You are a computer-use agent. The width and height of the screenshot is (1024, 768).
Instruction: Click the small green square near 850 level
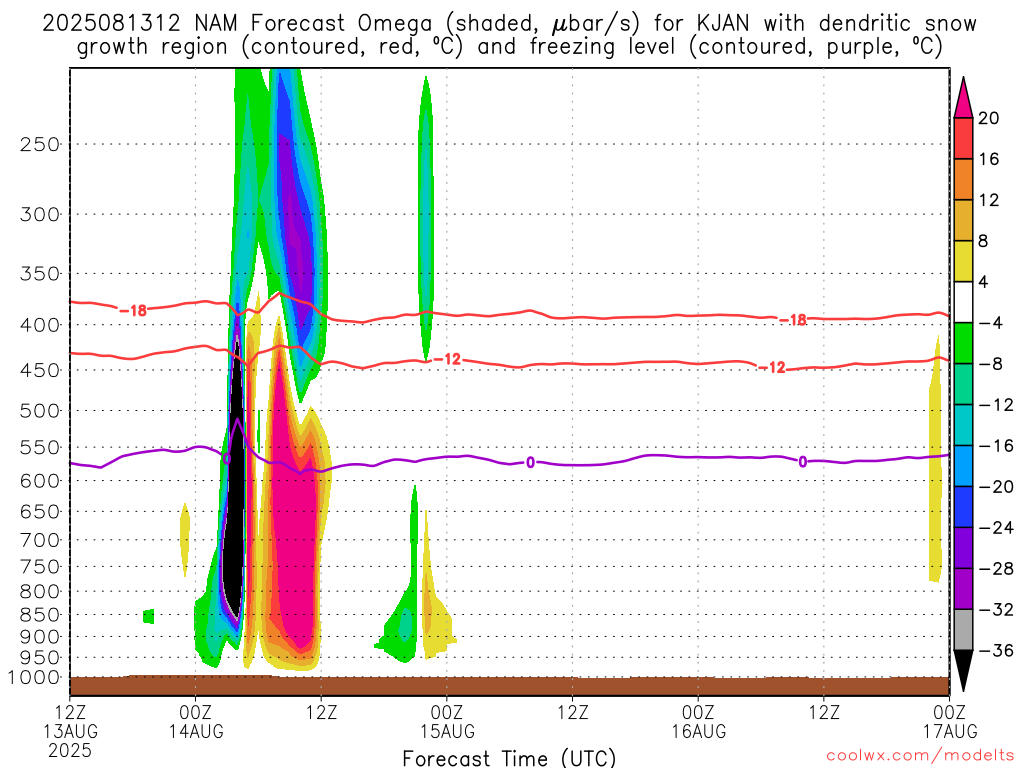(x=149, y=616)
